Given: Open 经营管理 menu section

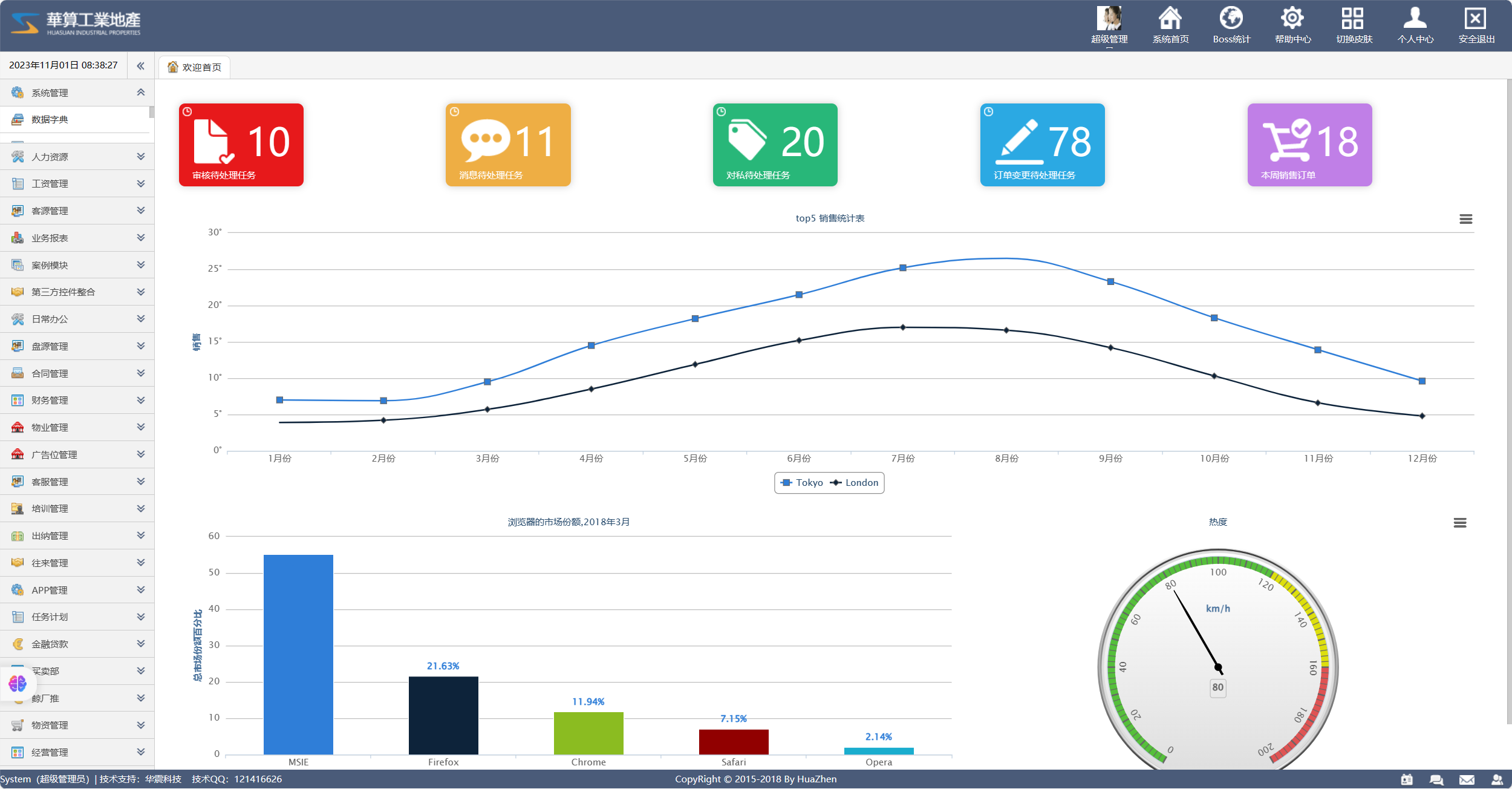Looking at the screenshot, I should tap(77, 753).
